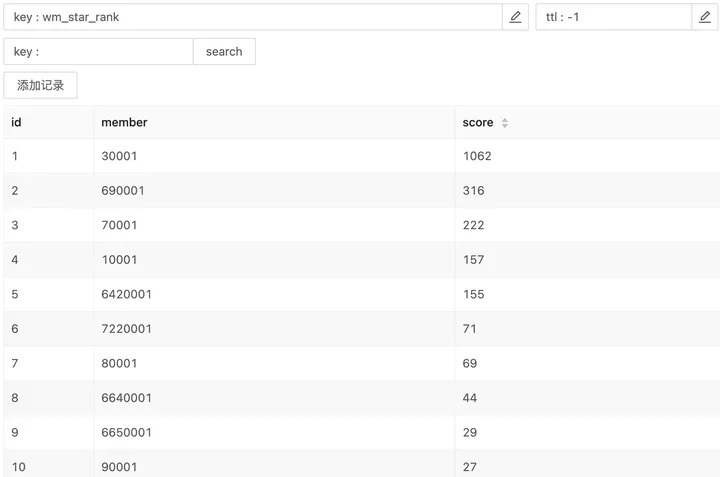Click score value 44

(x=470, y=398)
